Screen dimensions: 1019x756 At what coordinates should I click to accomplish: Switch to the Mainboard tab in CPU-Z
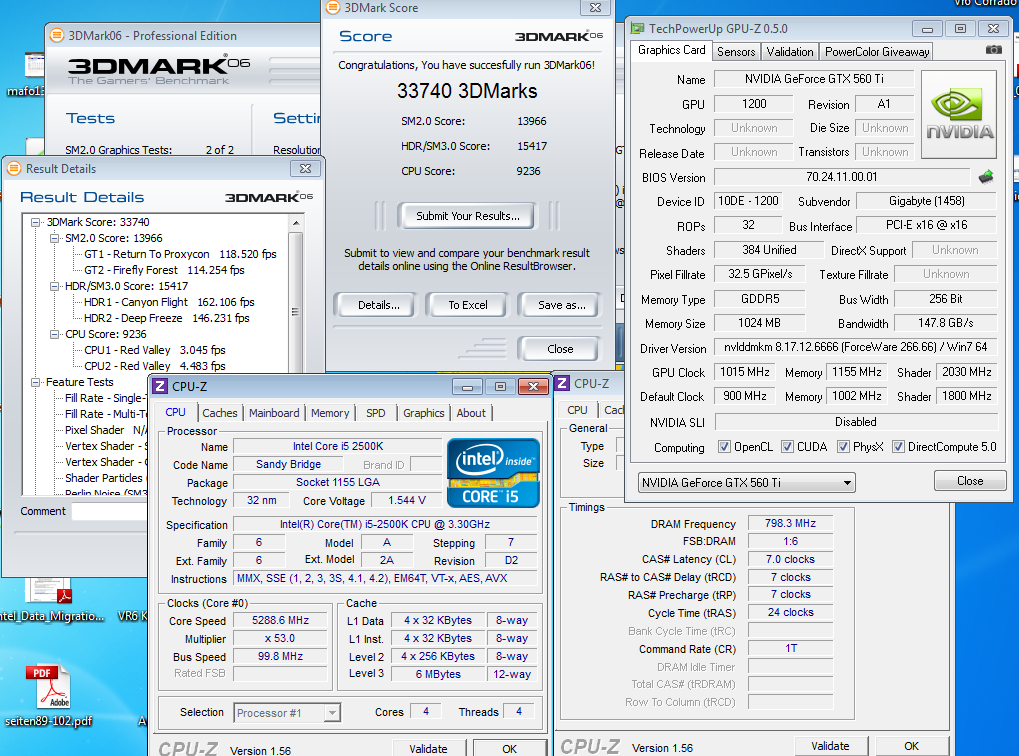274,413
